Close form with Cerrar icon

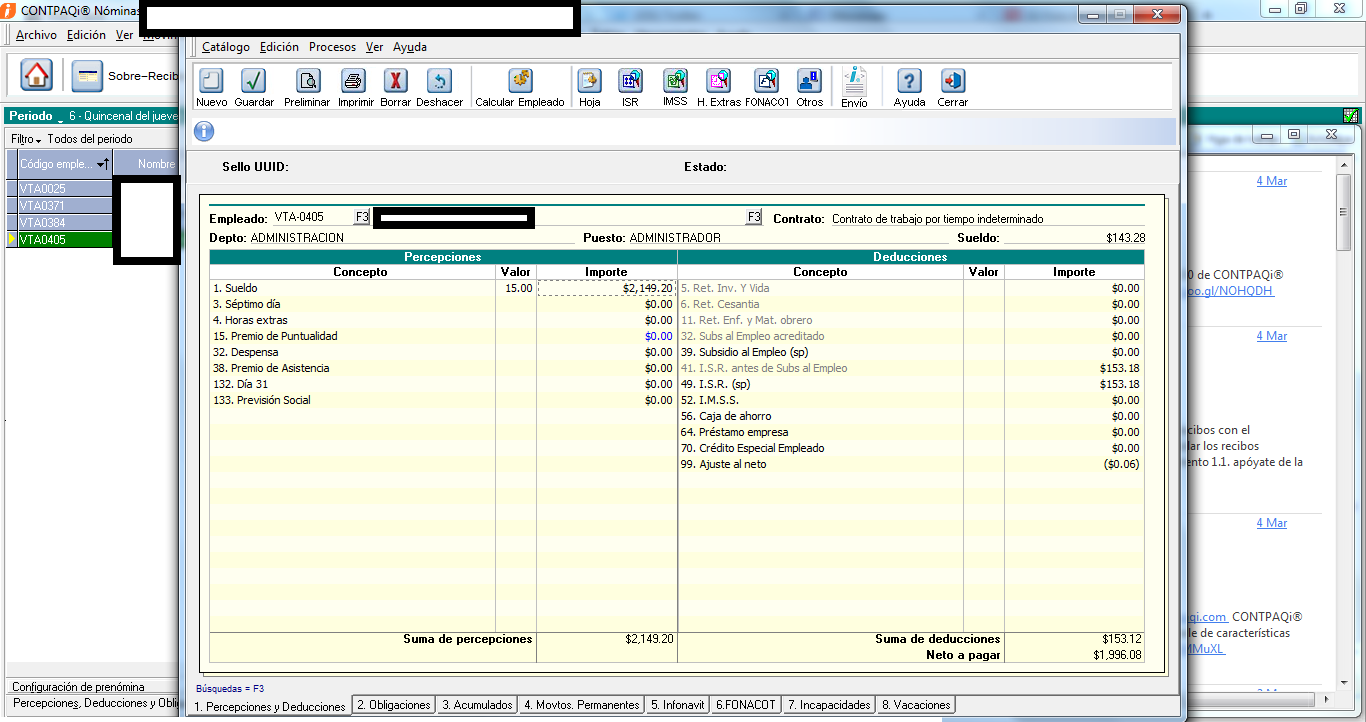click(x=952, y=81)
